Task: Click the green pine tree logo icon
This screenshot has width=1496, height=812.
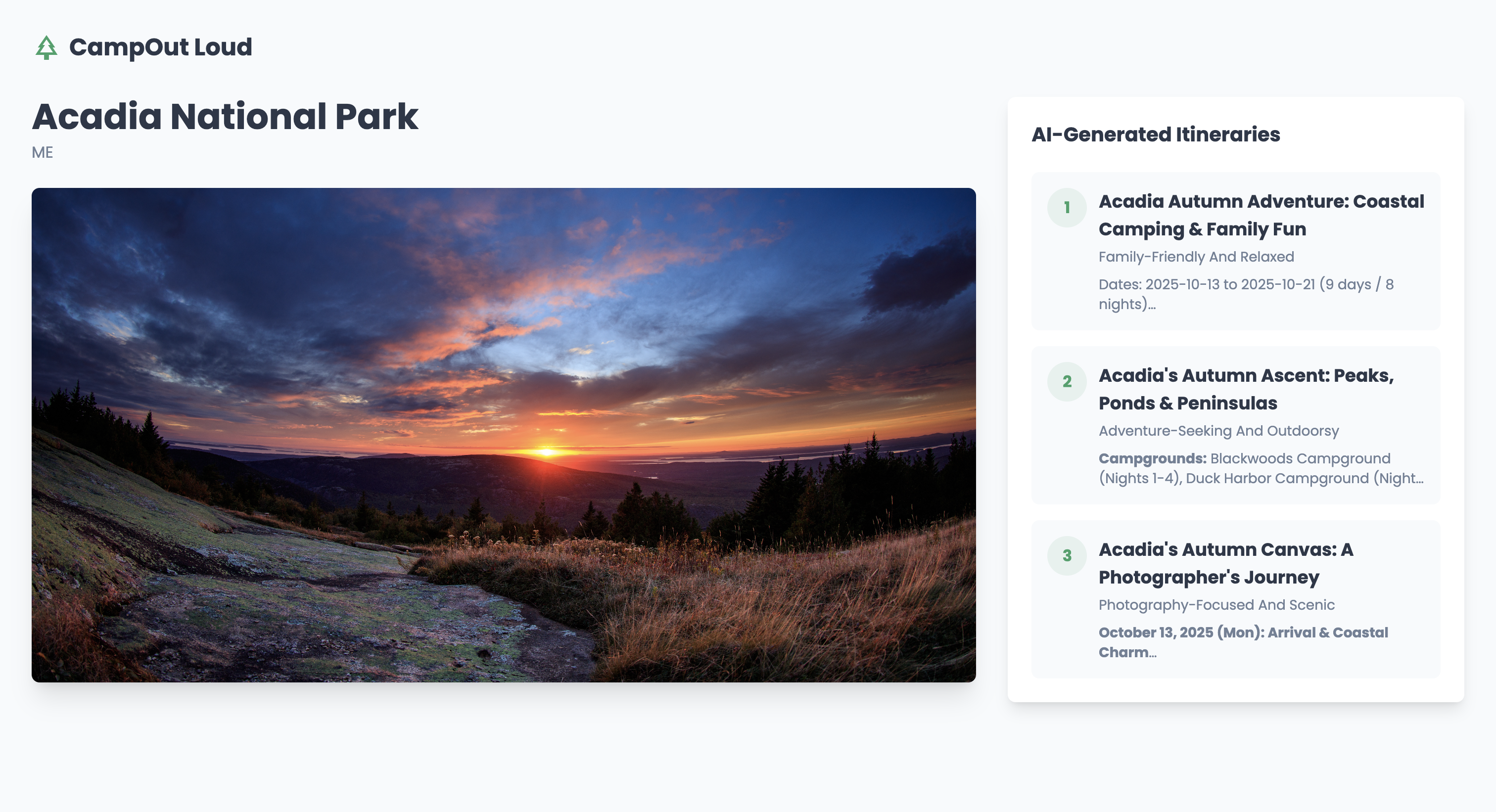Action: 47,47
